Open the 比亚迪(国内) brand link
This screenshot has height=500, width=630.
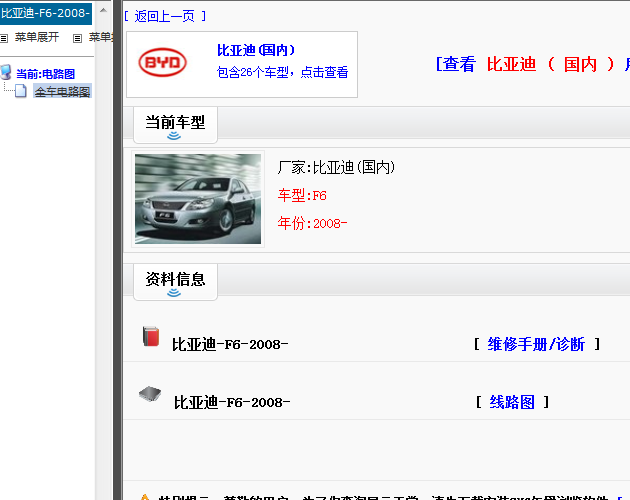256,50
